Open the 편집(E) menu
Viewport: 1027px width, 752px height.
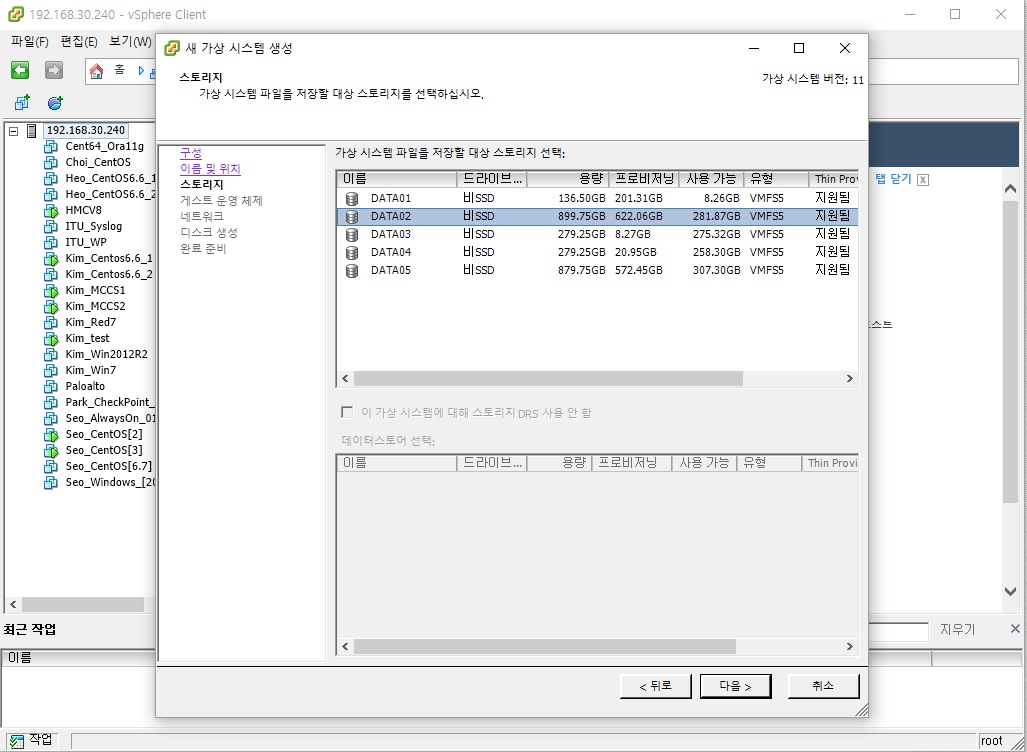pos(79,42)
